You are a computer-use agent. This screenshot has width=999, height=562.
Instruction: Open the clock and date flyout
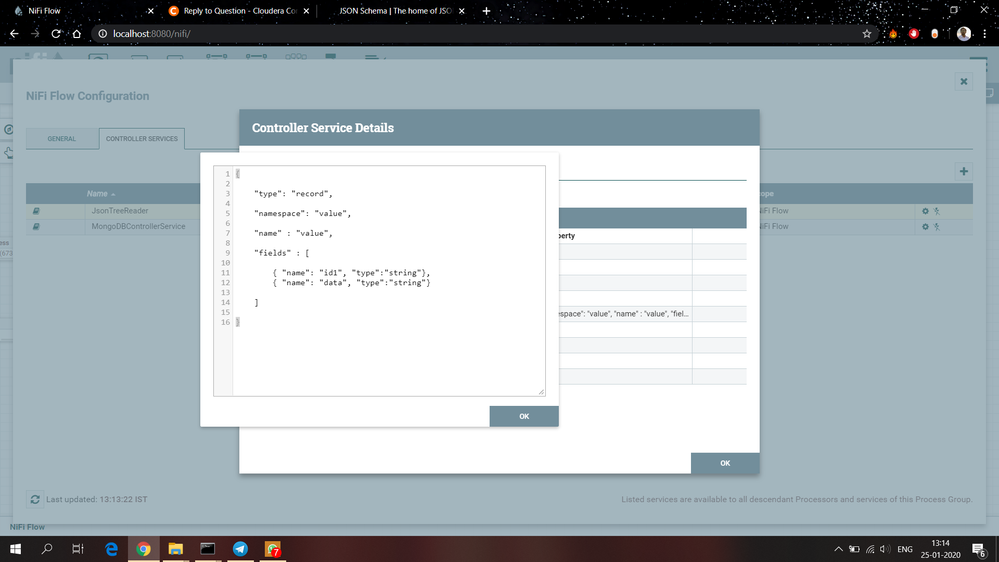tap(940, 549)
